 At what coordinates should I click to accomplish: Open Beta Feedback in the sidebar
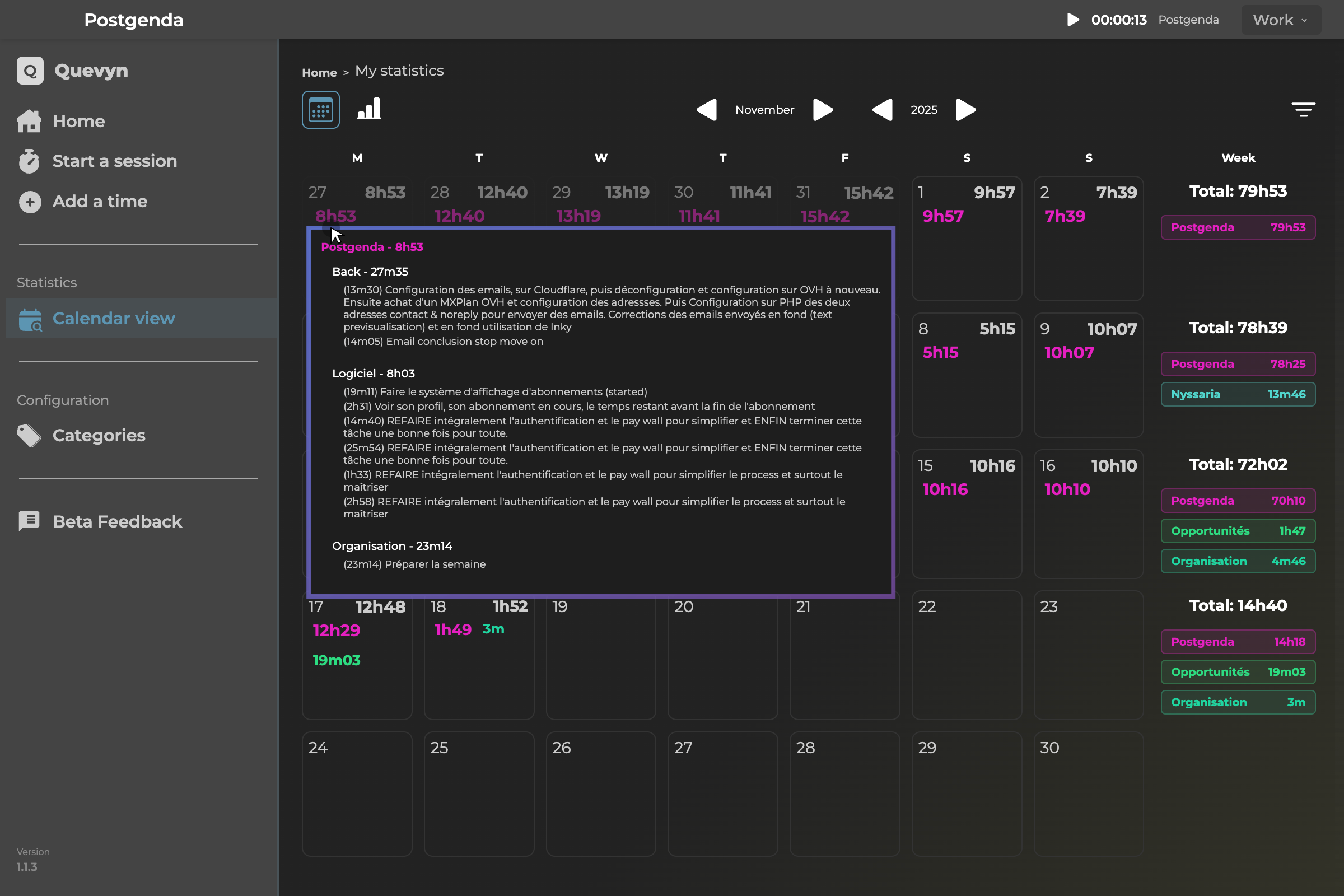pyautogui.click(x=100, y=521)
